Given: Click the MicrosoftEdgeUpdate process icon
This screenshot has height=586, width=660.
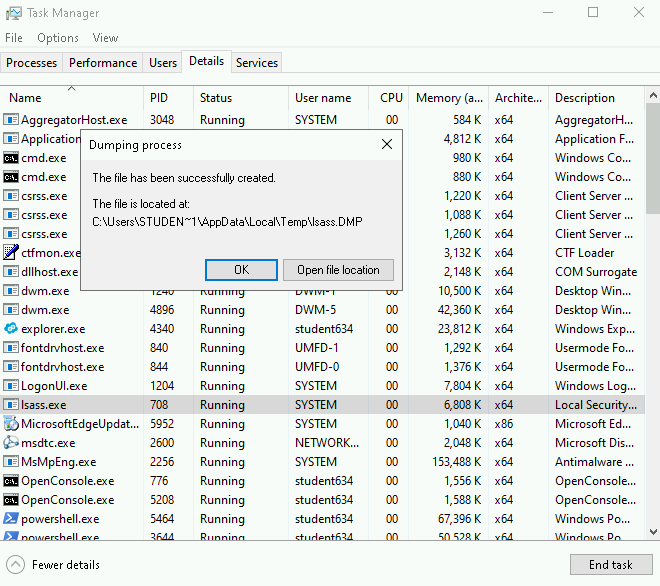Looking at the screenshot, I should pos(11,424).
